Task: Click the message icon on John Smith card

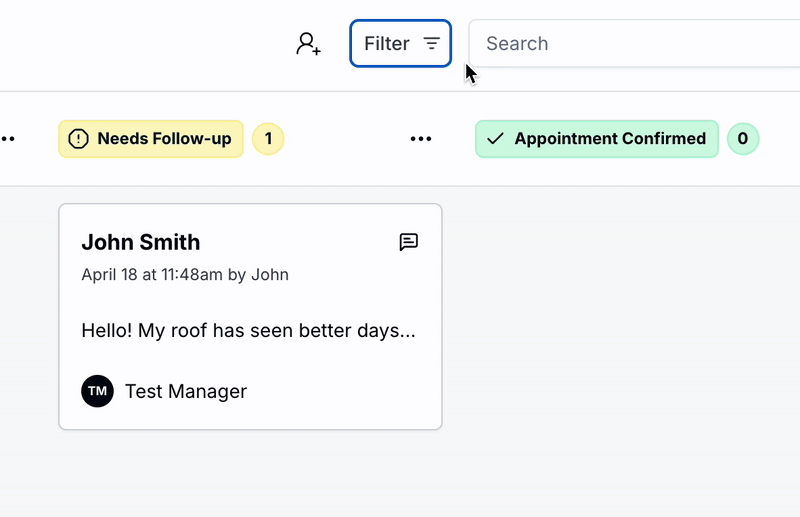Action: pos(408,242)
